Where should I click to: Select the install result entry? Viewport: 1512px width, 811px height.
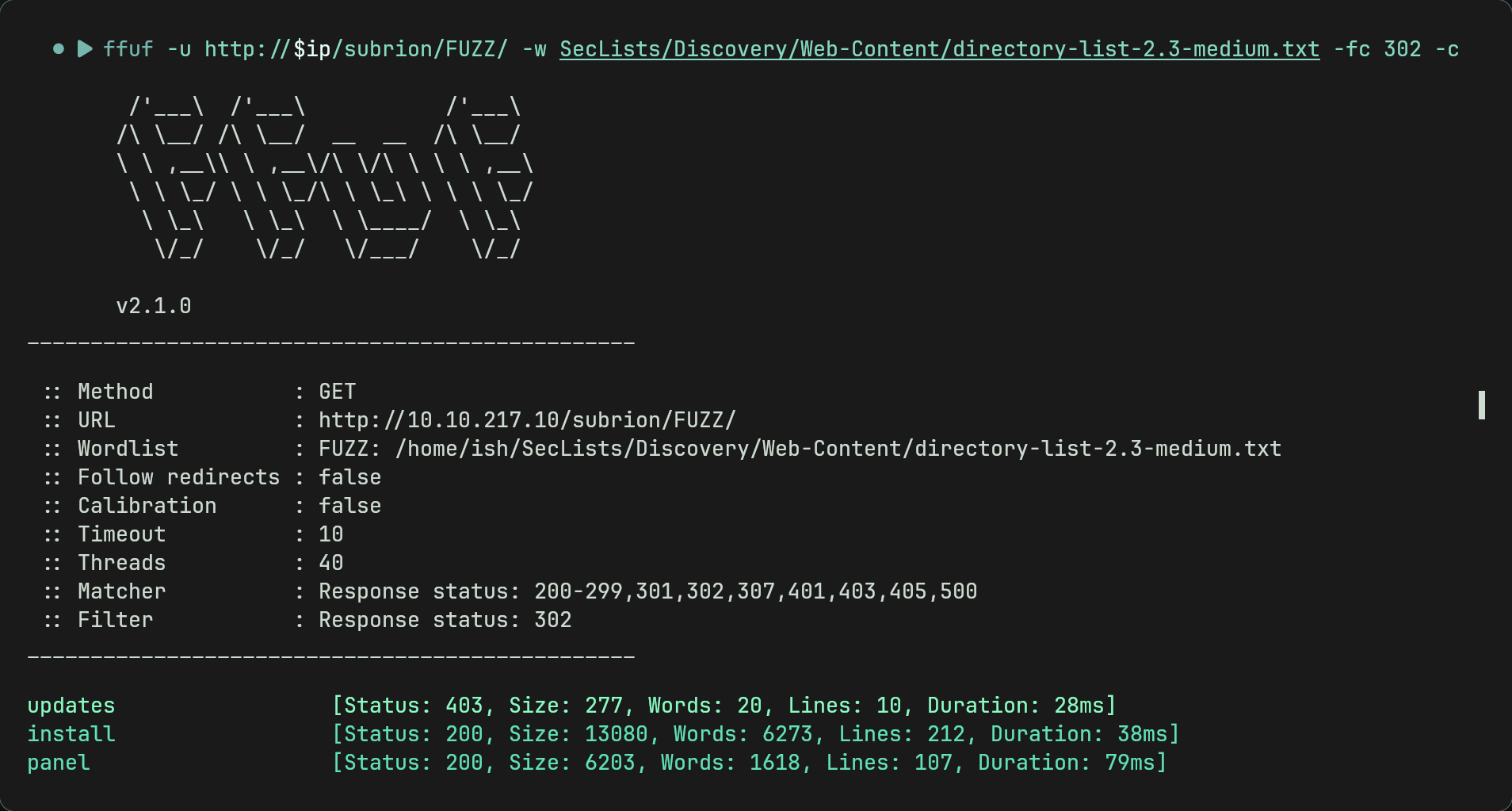tap(71, 734)
